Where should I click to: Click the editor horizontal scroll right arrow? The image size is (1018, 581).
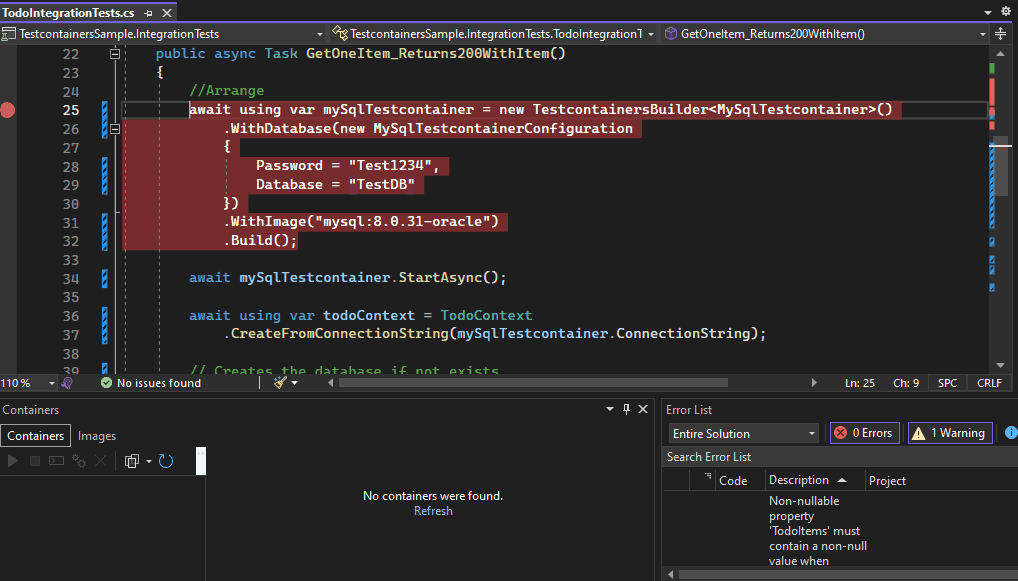814,383
